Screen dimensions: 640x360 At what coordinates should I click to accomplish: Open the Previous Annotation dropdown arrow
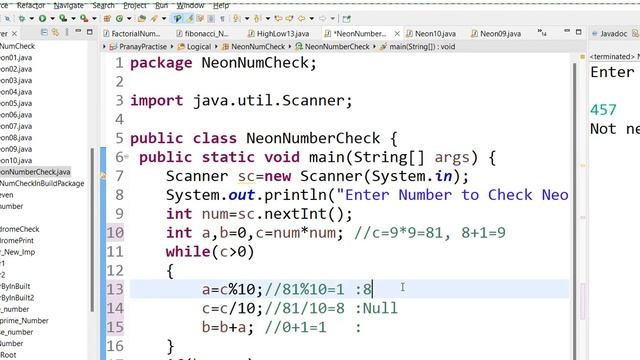tap(268, 18)
